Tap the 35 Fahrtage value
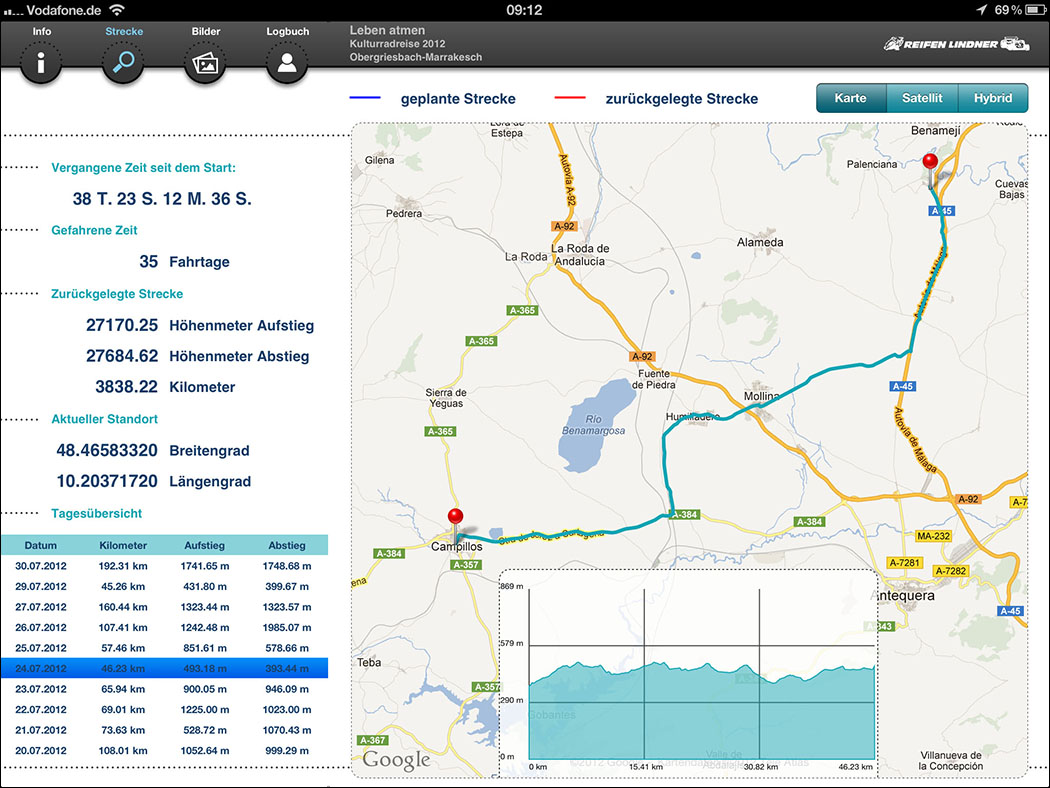 [149, 262]
